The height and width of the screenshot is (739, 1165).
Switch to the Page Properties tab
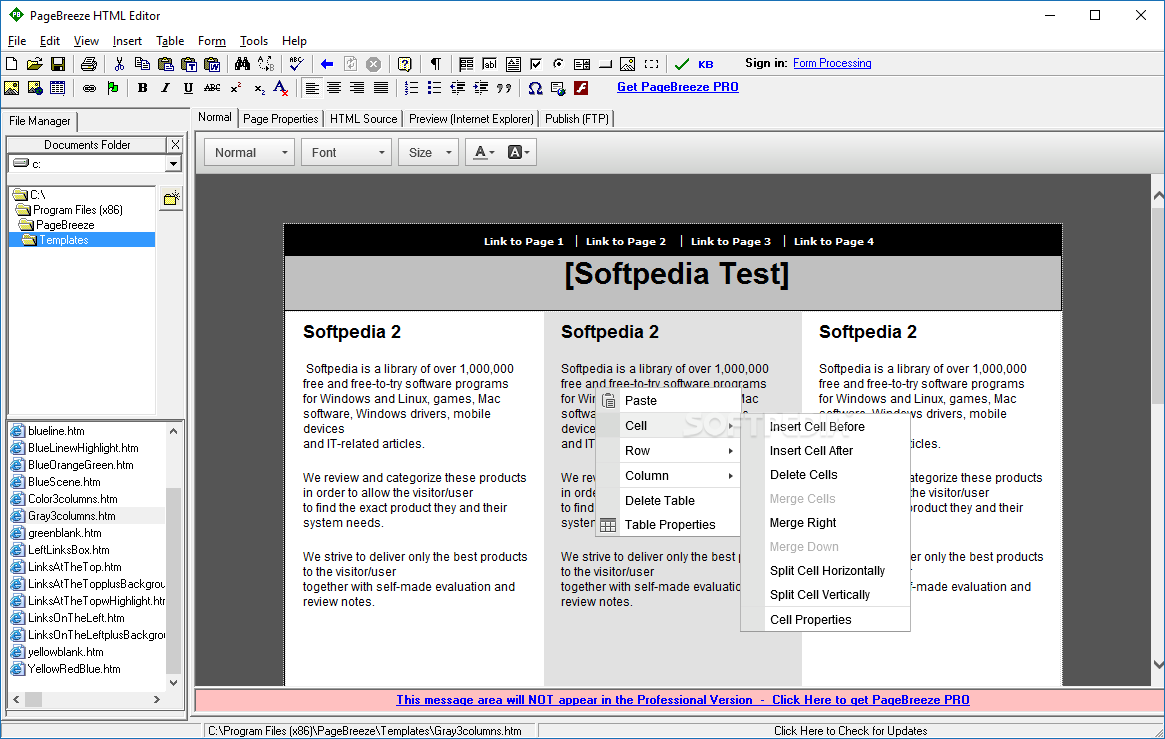(280, 119)
